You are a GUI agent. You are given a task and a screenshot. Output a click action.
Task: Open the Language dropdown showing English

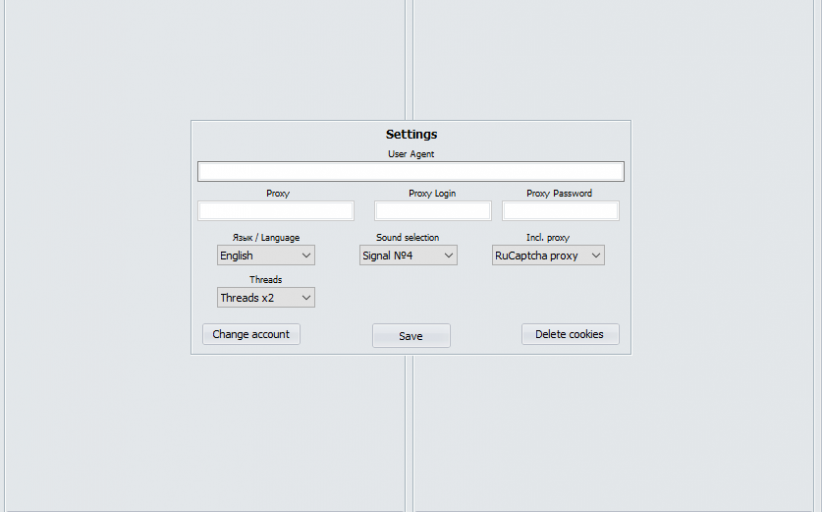(x=266, y=256)
